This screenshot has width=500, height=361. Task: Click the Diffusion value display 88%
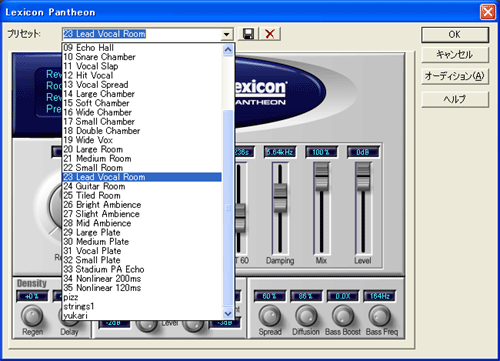pos(306,296)
